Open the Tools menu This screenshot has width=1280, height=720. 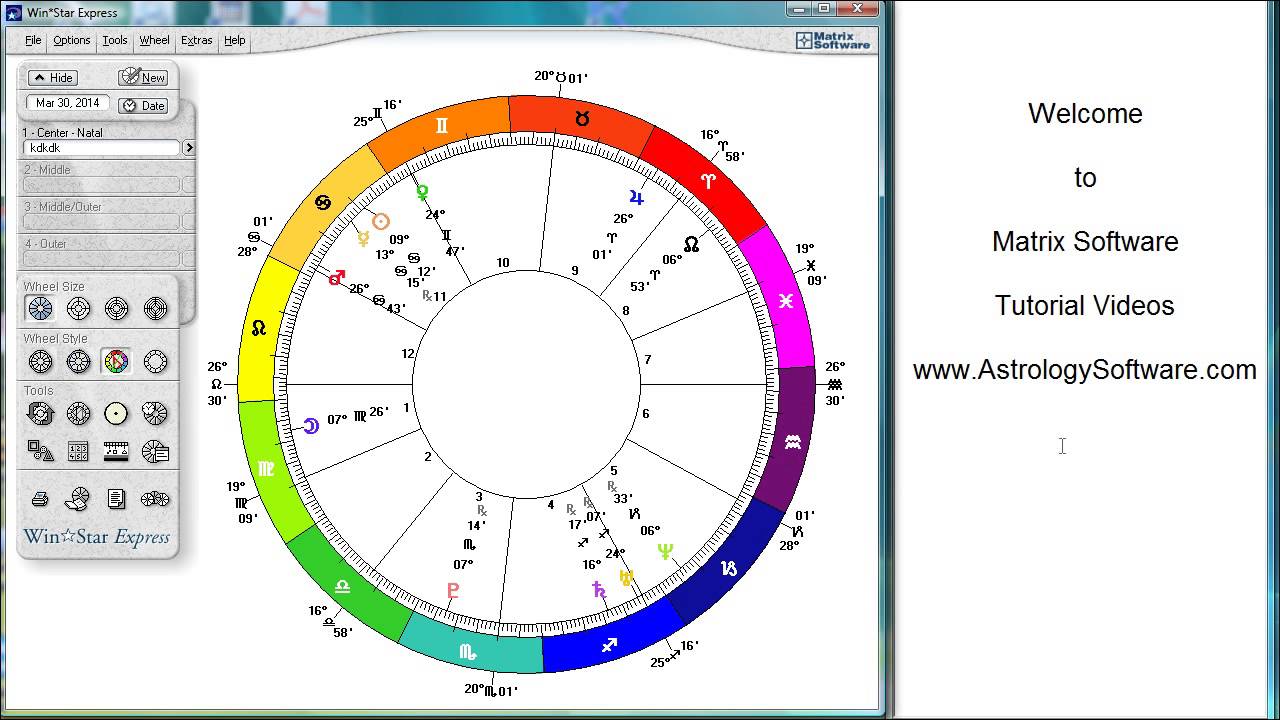click(x=115, y=41)
